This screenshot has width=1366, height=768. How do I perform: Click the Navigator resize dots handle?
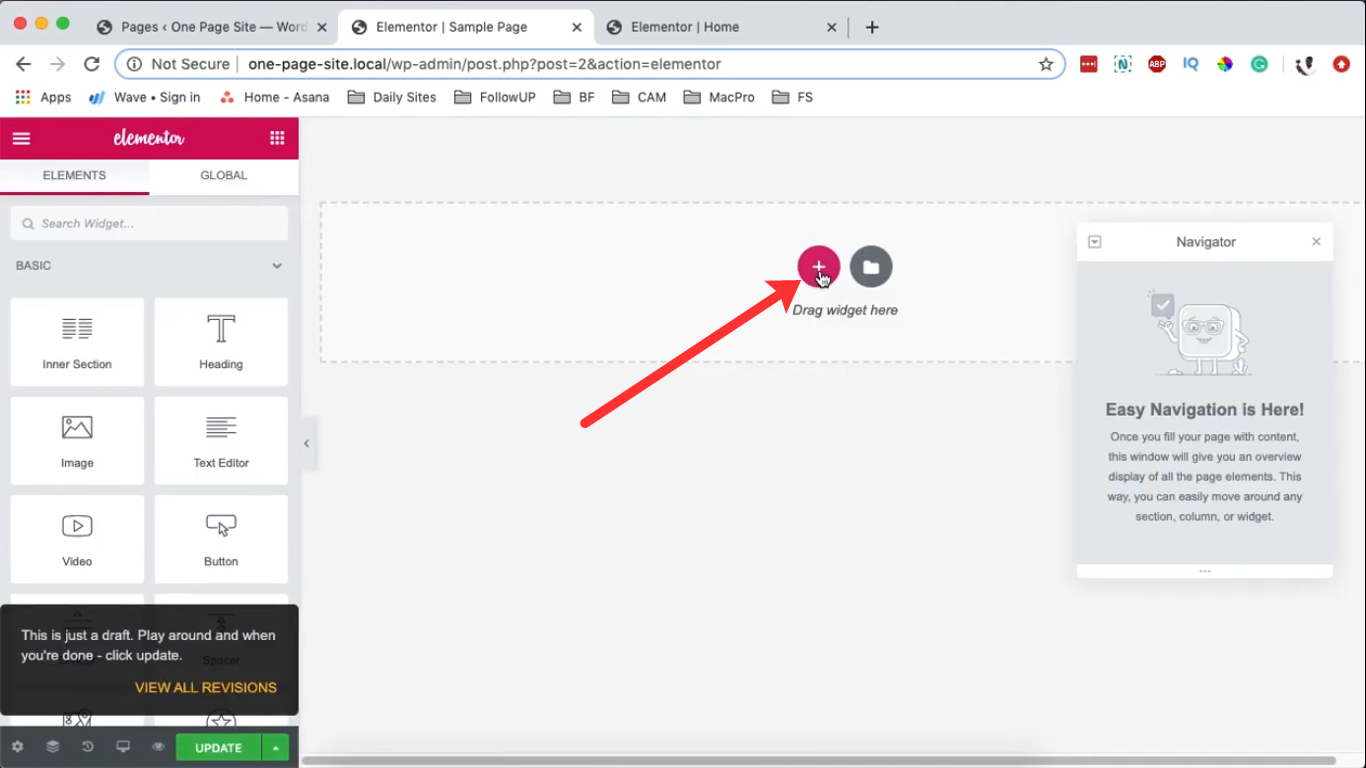(1205, 571)
